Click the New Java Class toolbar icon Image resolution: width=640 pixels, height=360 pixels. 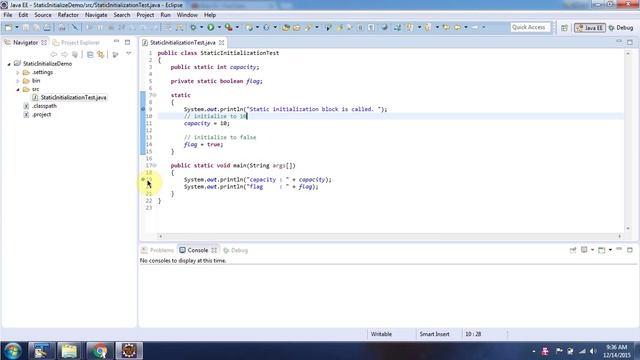(266, 27)
